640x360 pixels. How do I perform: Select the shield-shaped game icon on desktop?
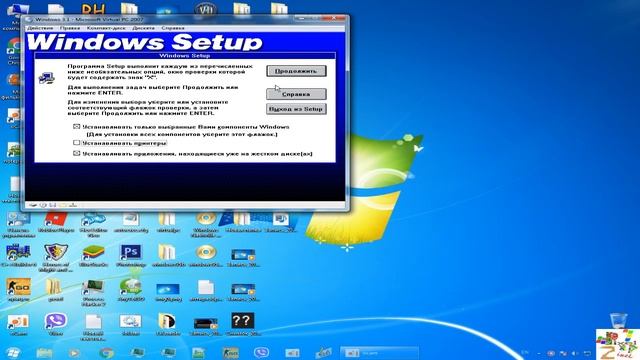click(x=56, y=256)
